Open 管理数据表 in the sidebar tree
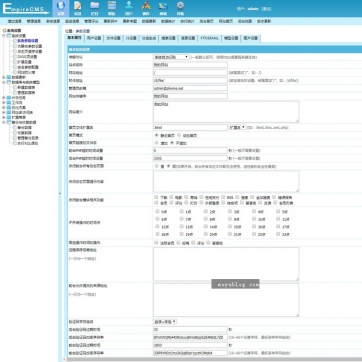 [26, 92]
